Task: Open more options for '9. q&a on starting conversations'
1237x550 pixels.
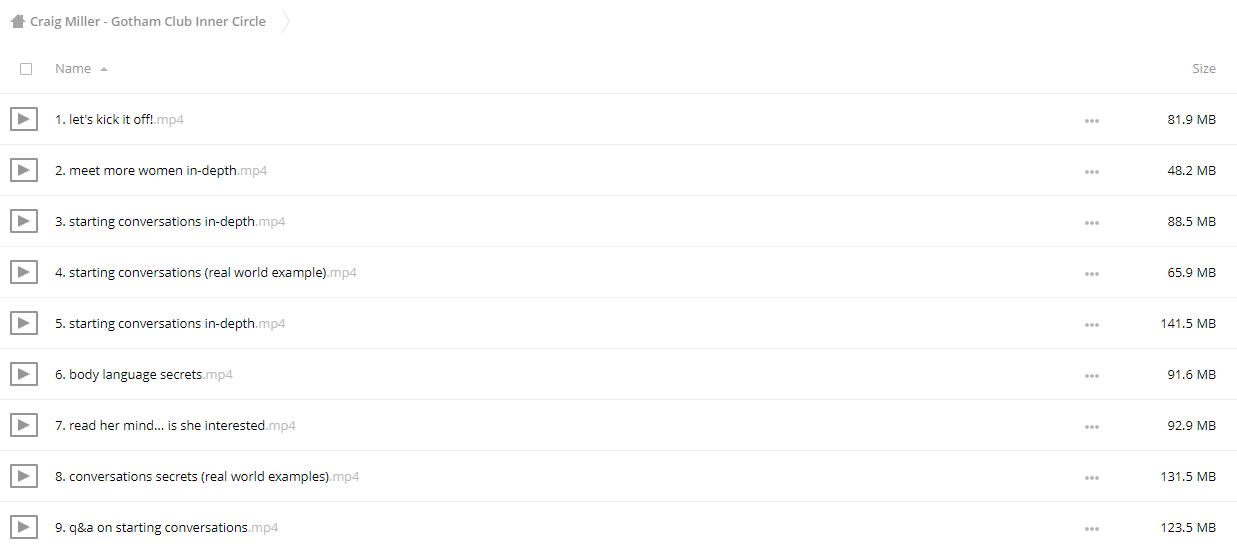Action: [1091, 528]
